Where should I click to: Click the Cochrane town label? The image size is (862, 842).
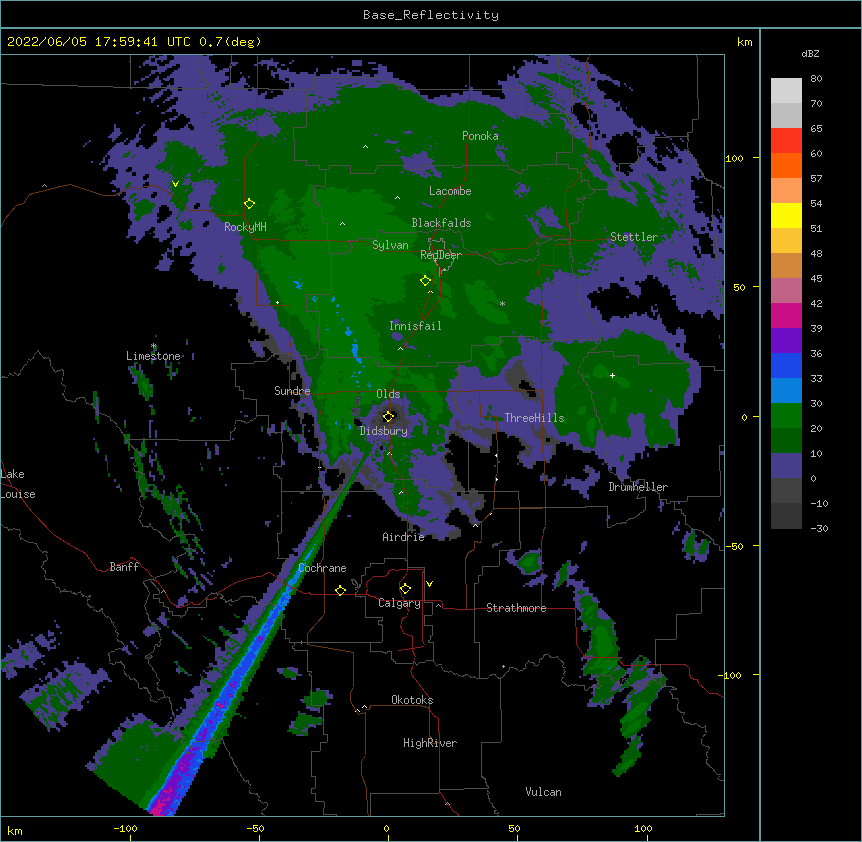[322, 568]
